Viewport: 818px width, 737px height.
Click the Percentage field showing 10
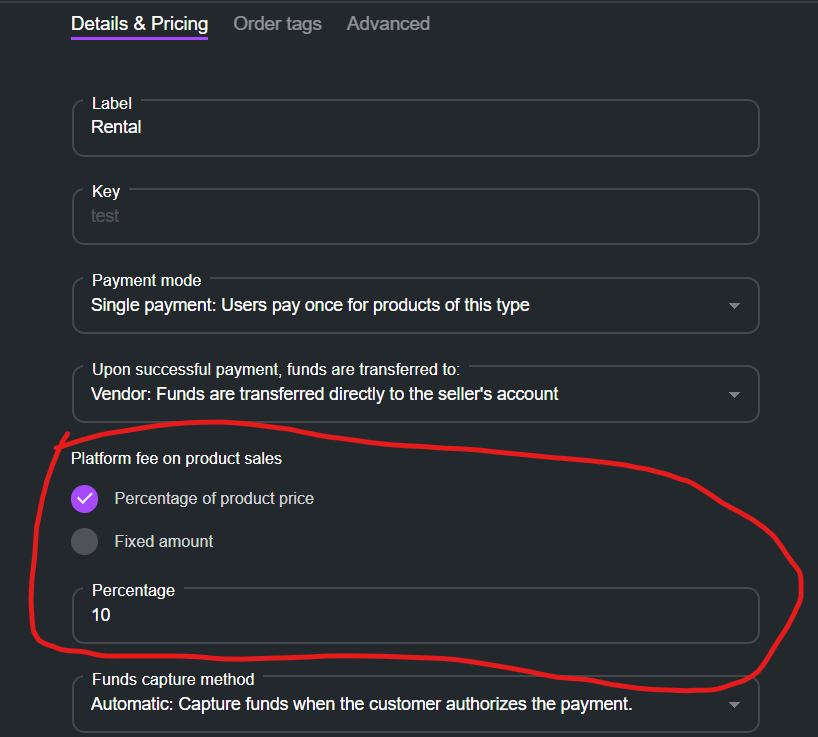pos(415,615)
